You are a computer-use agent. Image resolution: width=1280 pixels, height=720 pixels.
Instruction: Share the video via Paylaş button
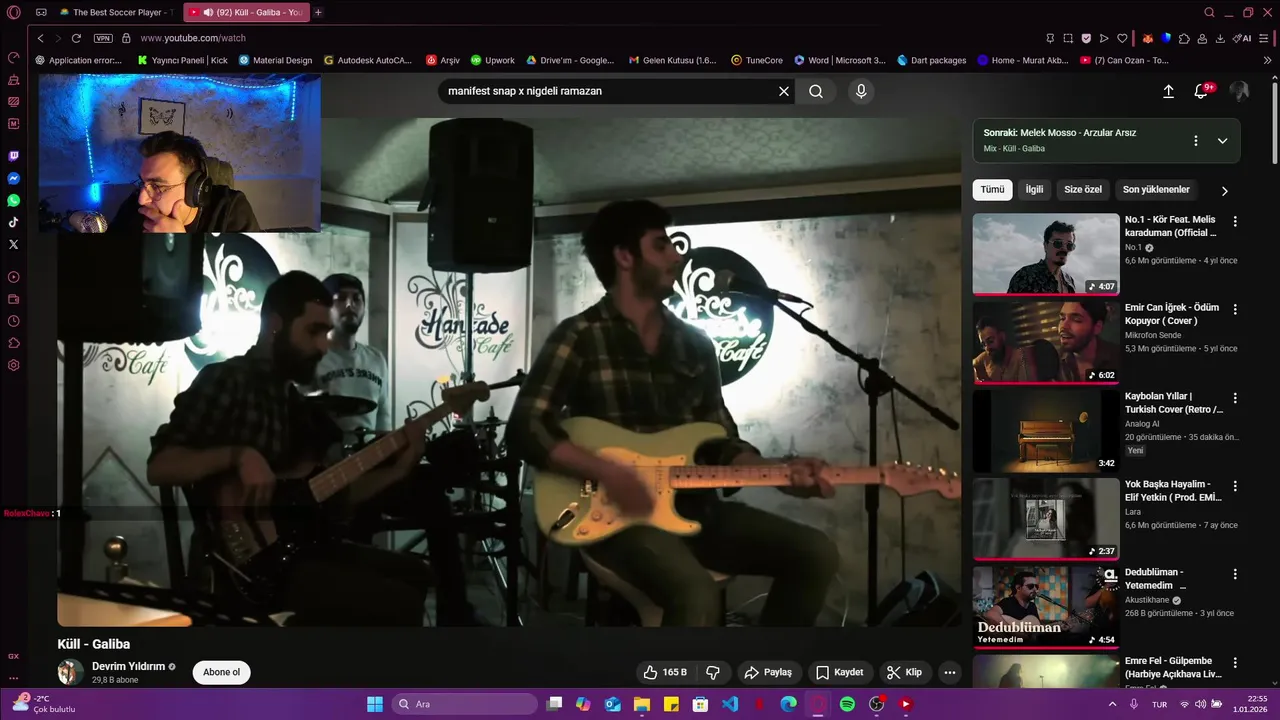768,672
